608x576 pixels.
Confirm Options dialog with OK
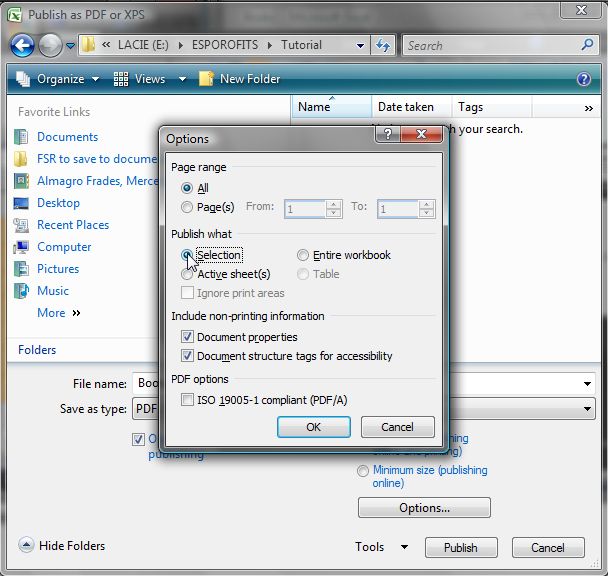314,427
